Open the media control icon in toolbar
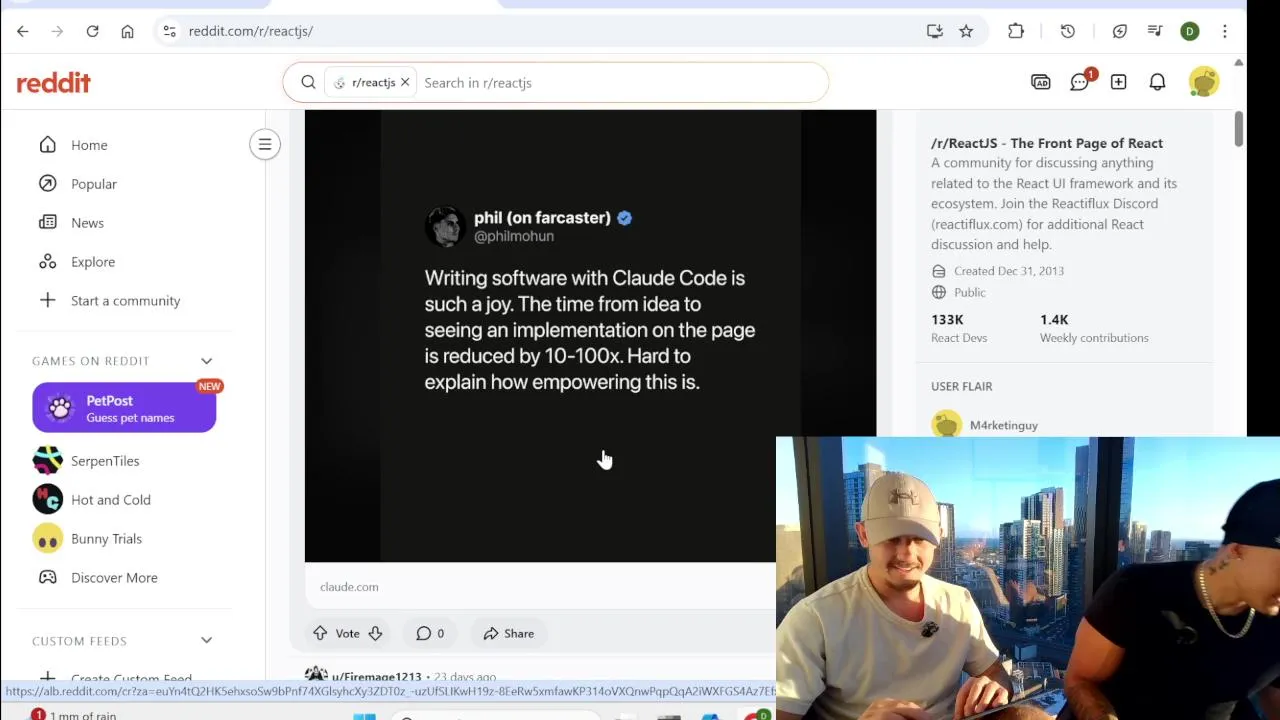The width and height of the screenshot is (1280, 720). (x=1155, y=31)
